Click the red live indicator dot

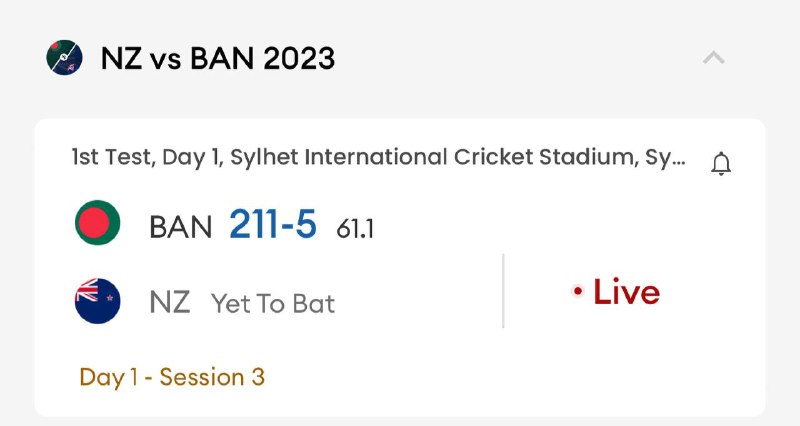[x=577, y=292]
